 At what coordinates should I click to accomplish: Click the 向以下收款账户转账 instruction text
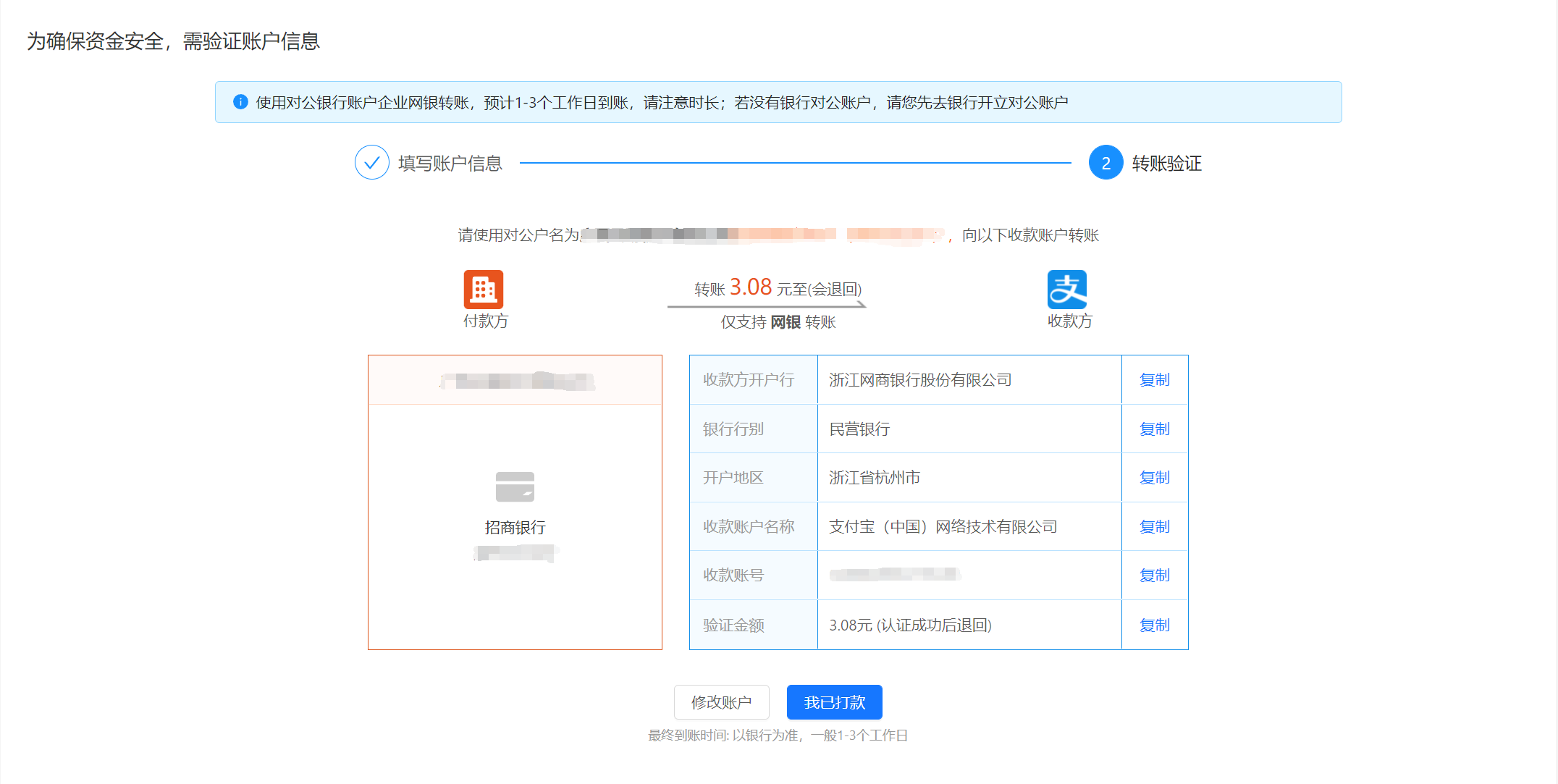1030,235
